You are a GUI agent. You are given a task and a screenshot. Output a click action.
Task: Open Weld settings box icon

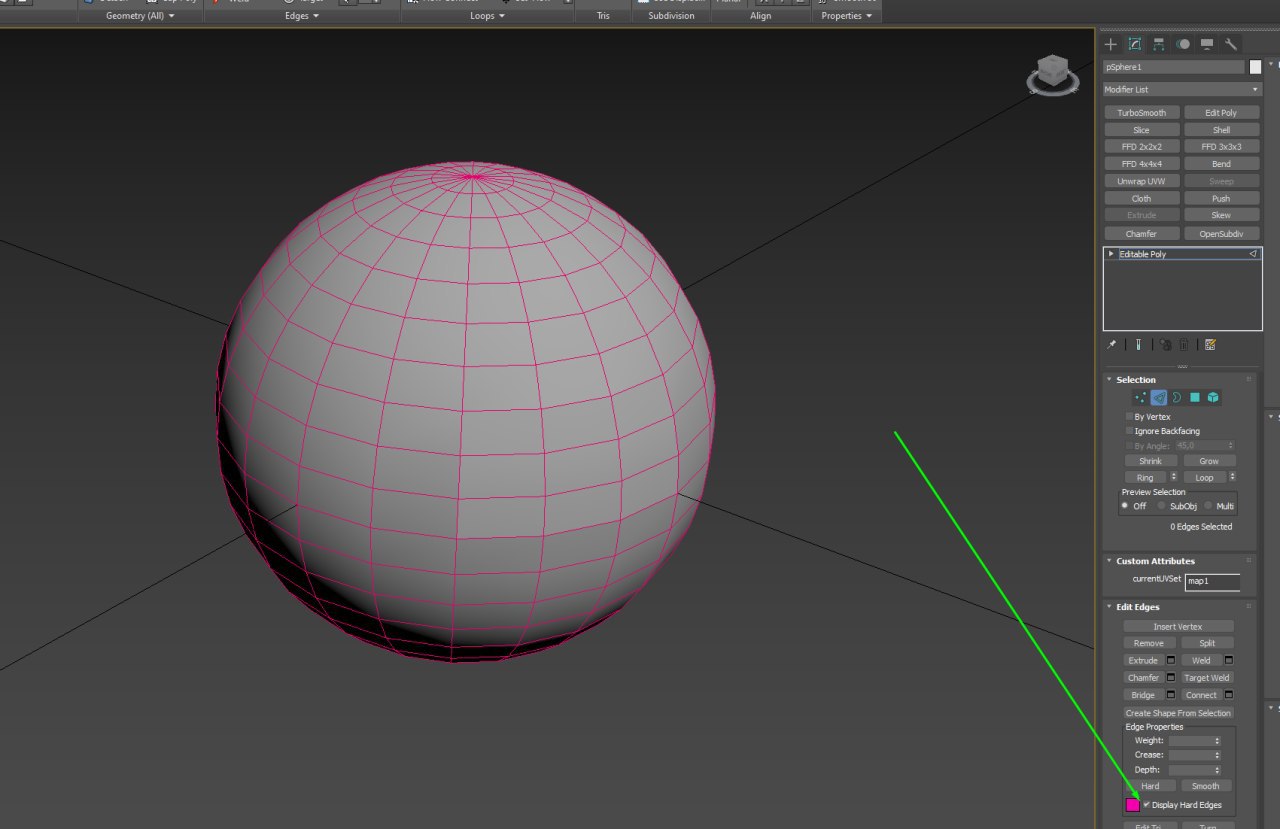[1229, 660]
